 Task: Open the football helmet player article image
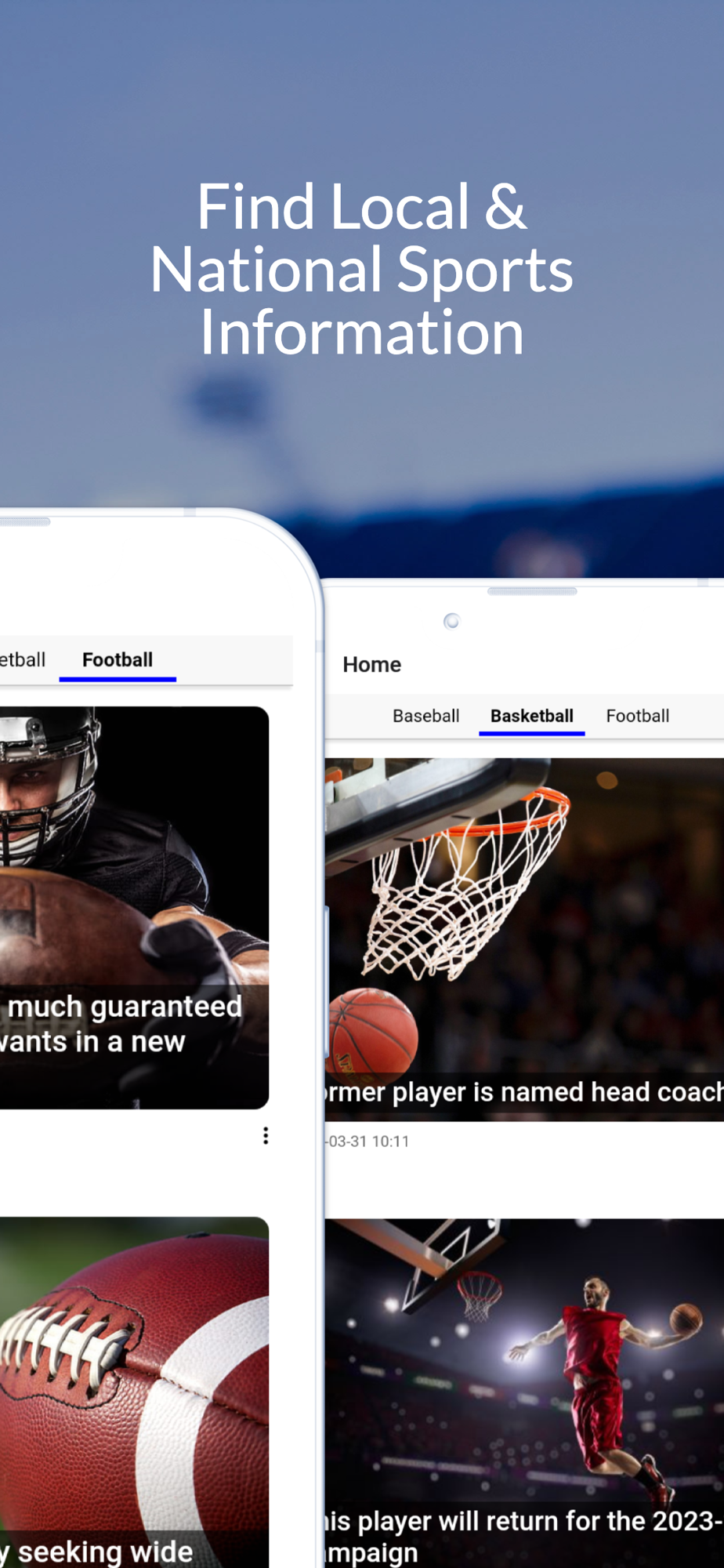(x=134, y=908)
